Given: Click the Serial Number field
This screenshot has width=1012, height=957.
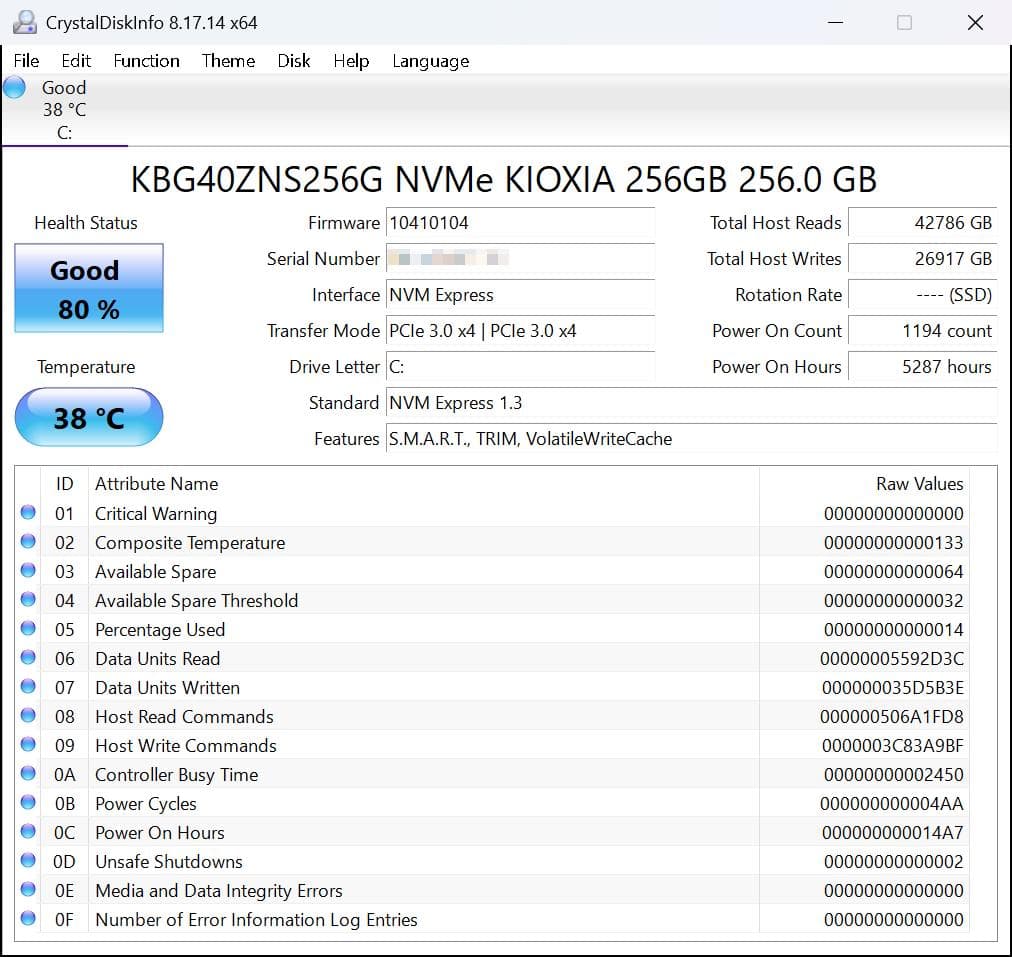Looking at the screenshot, I should 520,258.
